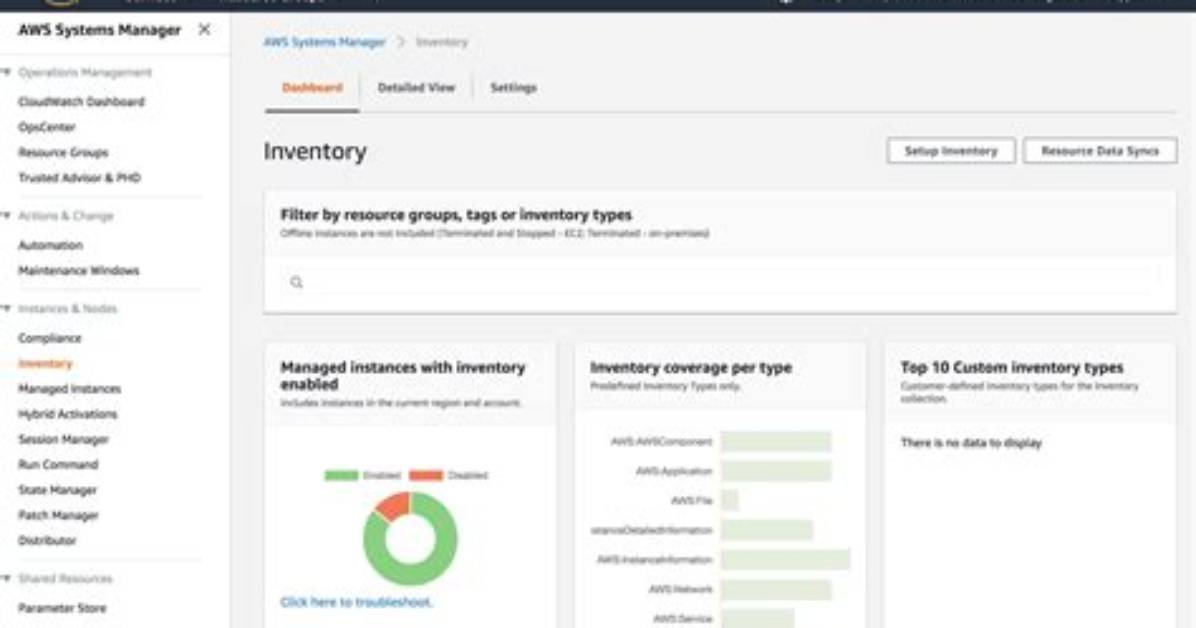
Task: Click the AWS:Network coverage bar
Action: point(776,589)
